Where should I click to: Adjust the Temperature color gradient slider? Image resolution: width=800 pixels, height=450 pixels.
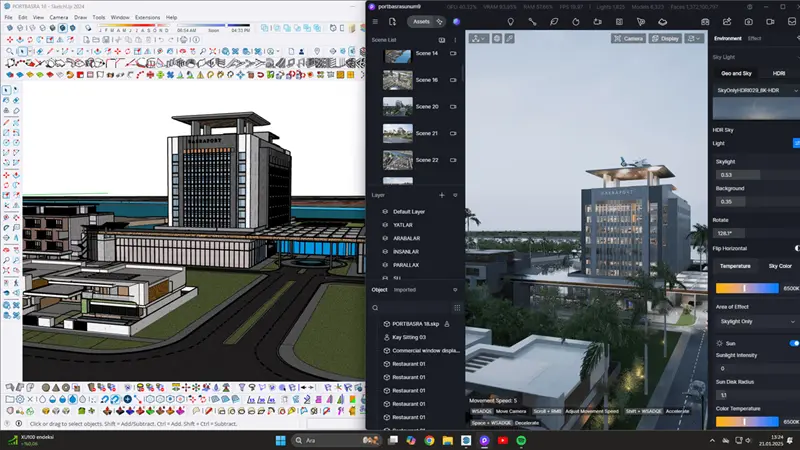[x=748, y=289]
